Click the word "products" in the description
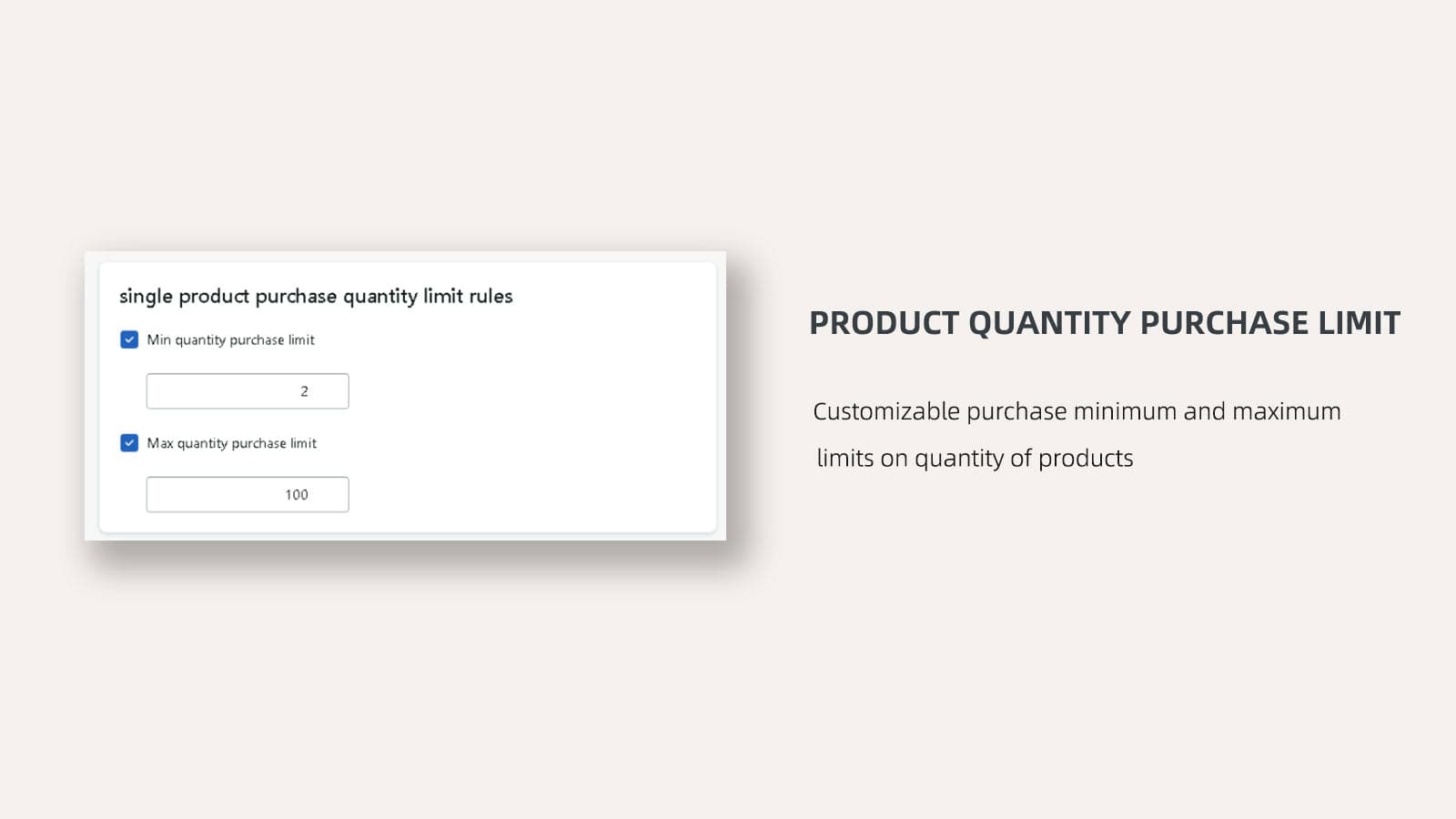1456x819 pixels. tap(1086, 458)
